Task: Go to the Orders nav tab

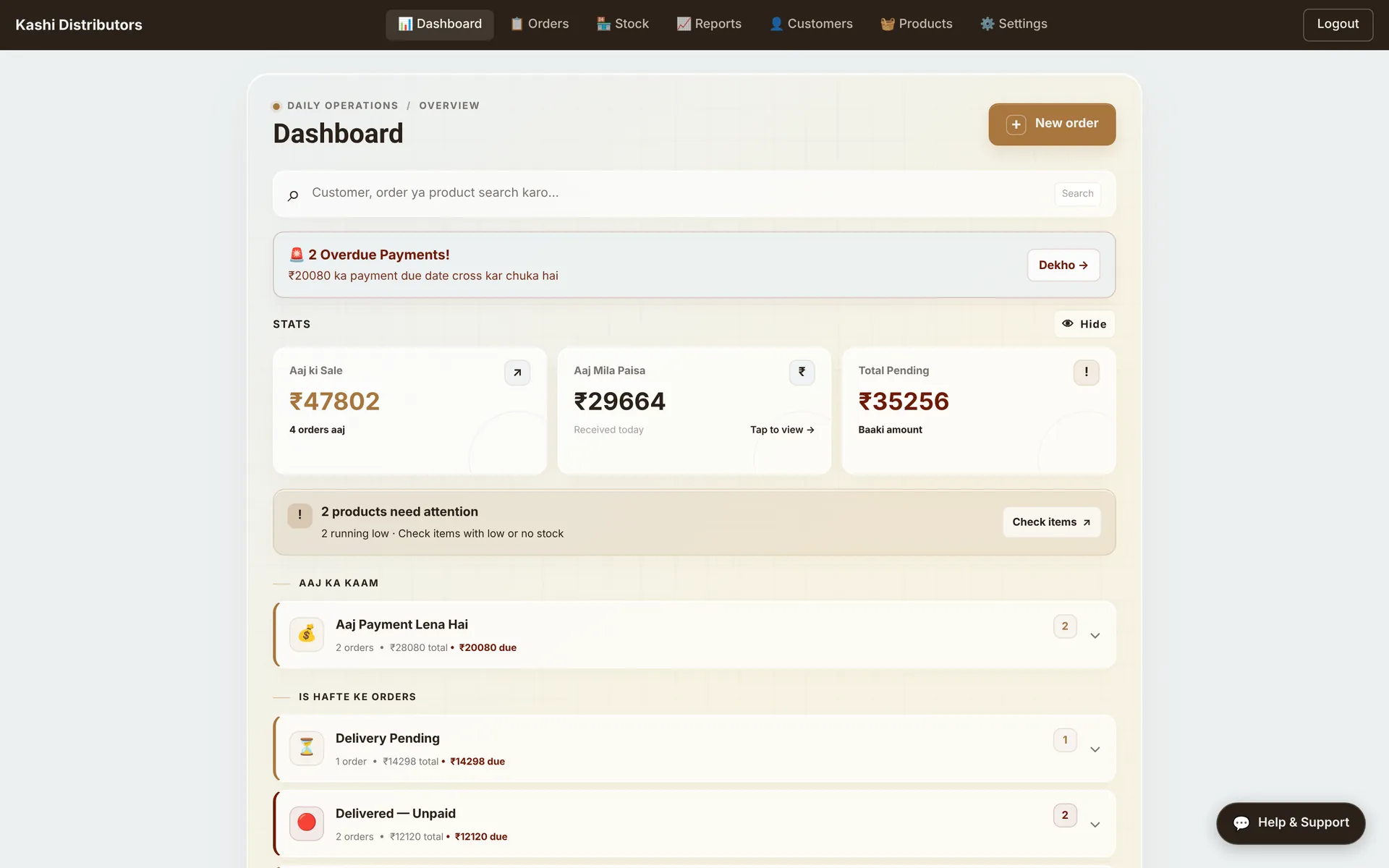Action: (x=539, y=25)
